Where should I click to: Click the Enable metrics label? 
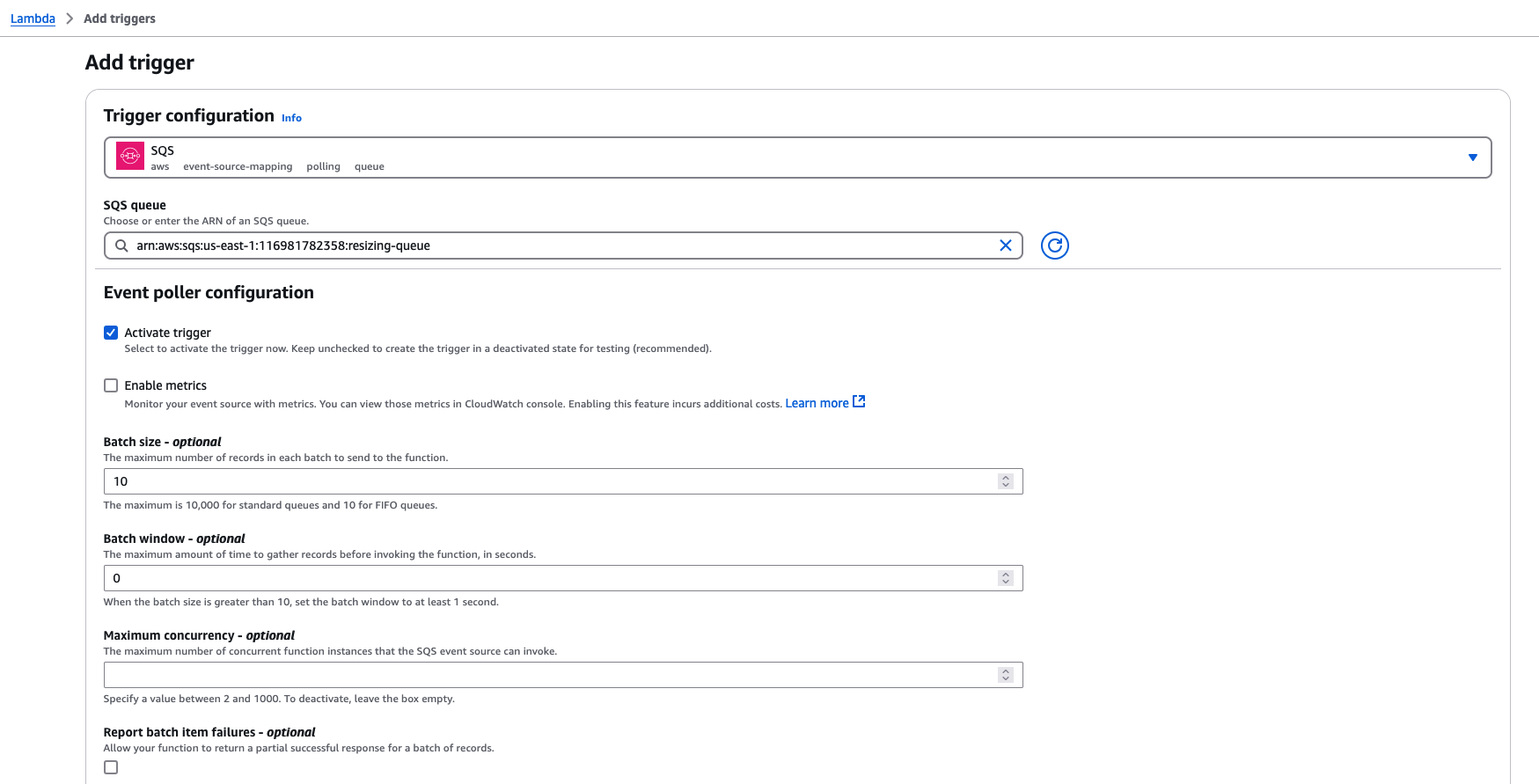[165, 385]
